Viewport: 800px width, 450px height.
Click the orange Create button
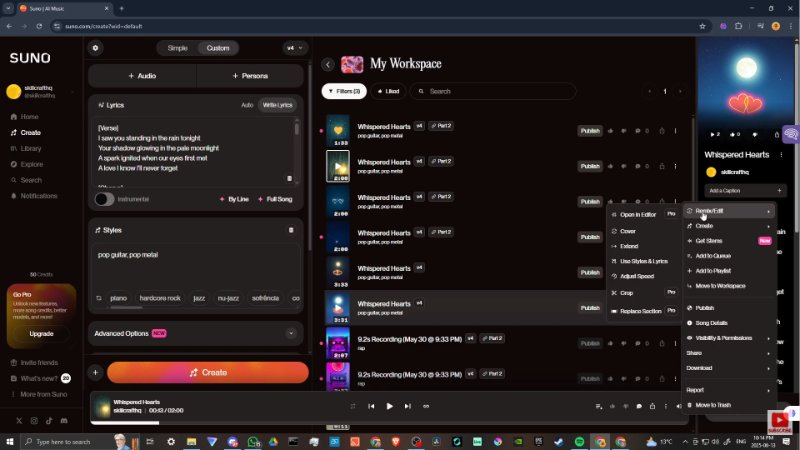208,372
